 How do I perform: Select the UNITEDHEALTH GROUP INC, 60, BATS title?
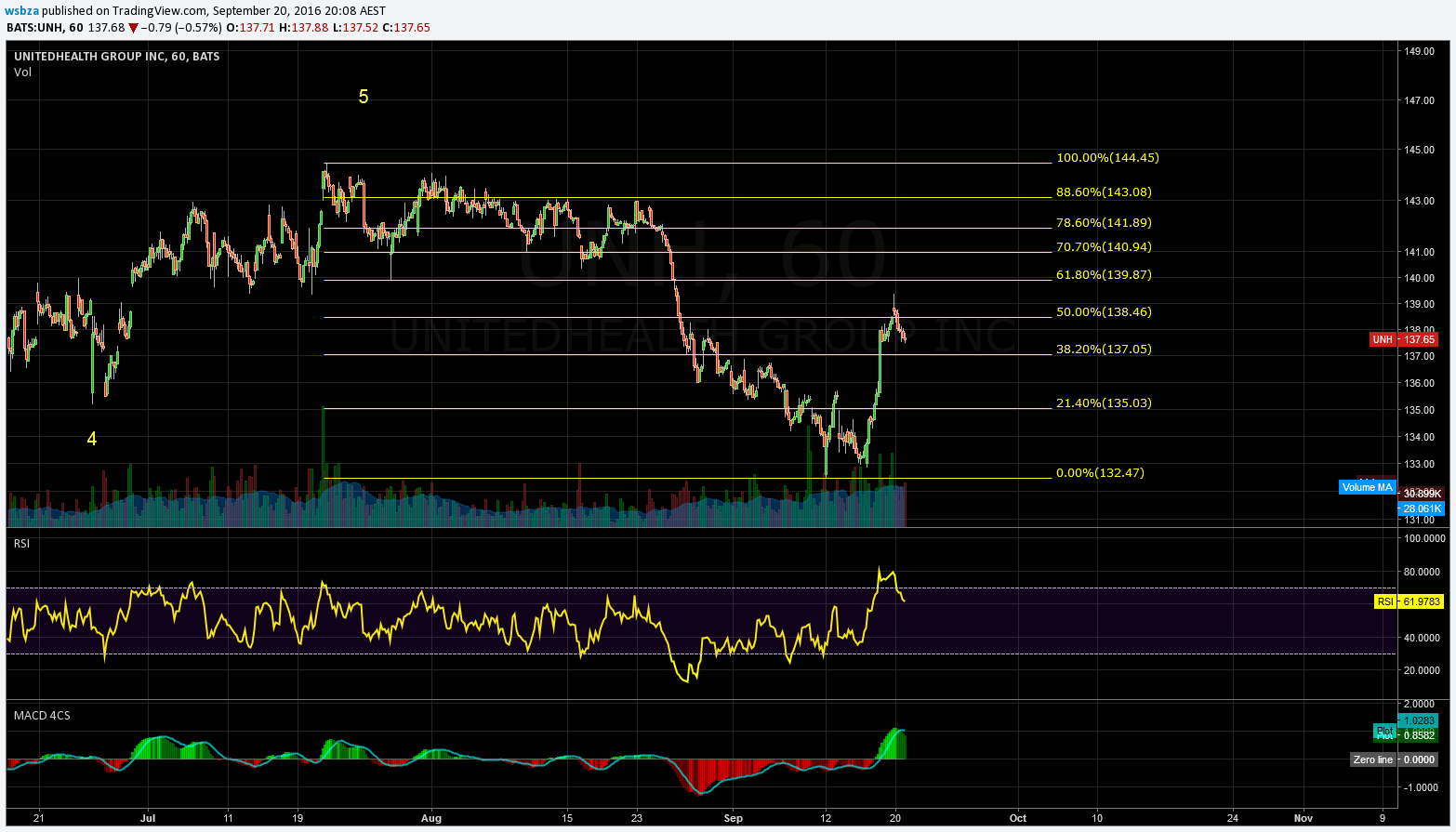tap(117, 57)
